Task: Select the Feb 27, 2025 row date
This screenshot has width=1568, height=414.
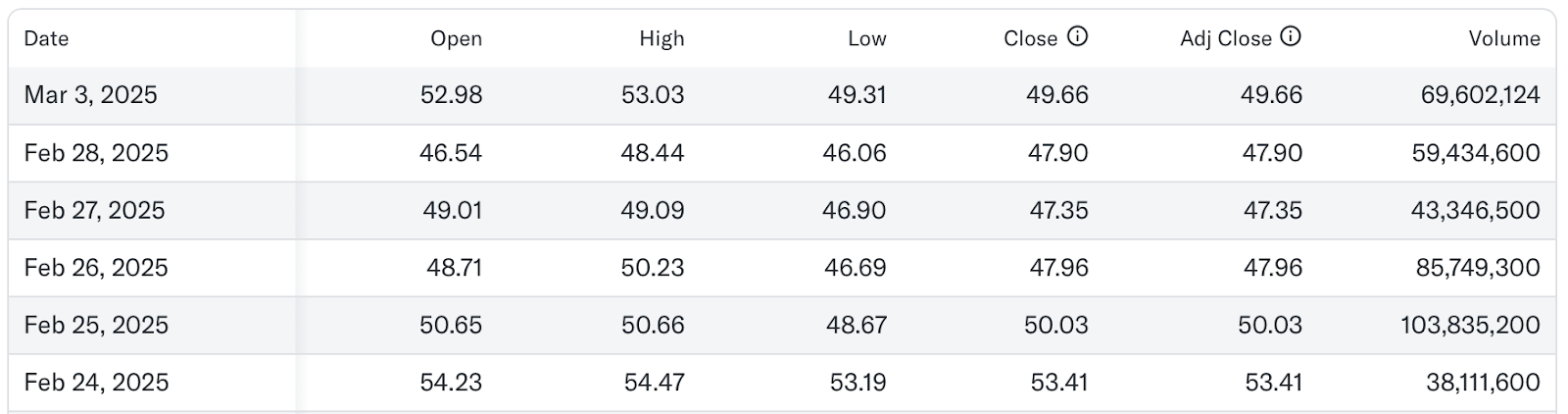Action: [95, 210]
